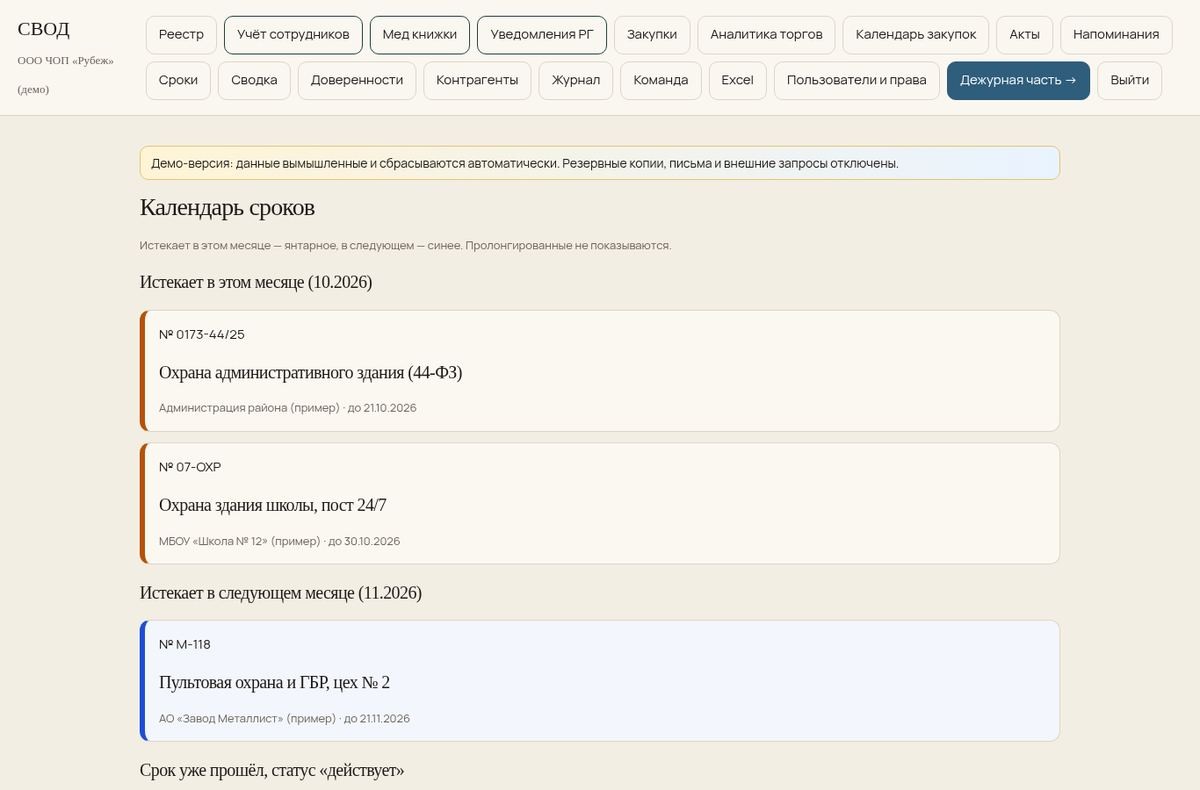Click heading Срок уже прошёл, статус «действует»

tap(272, 770)
